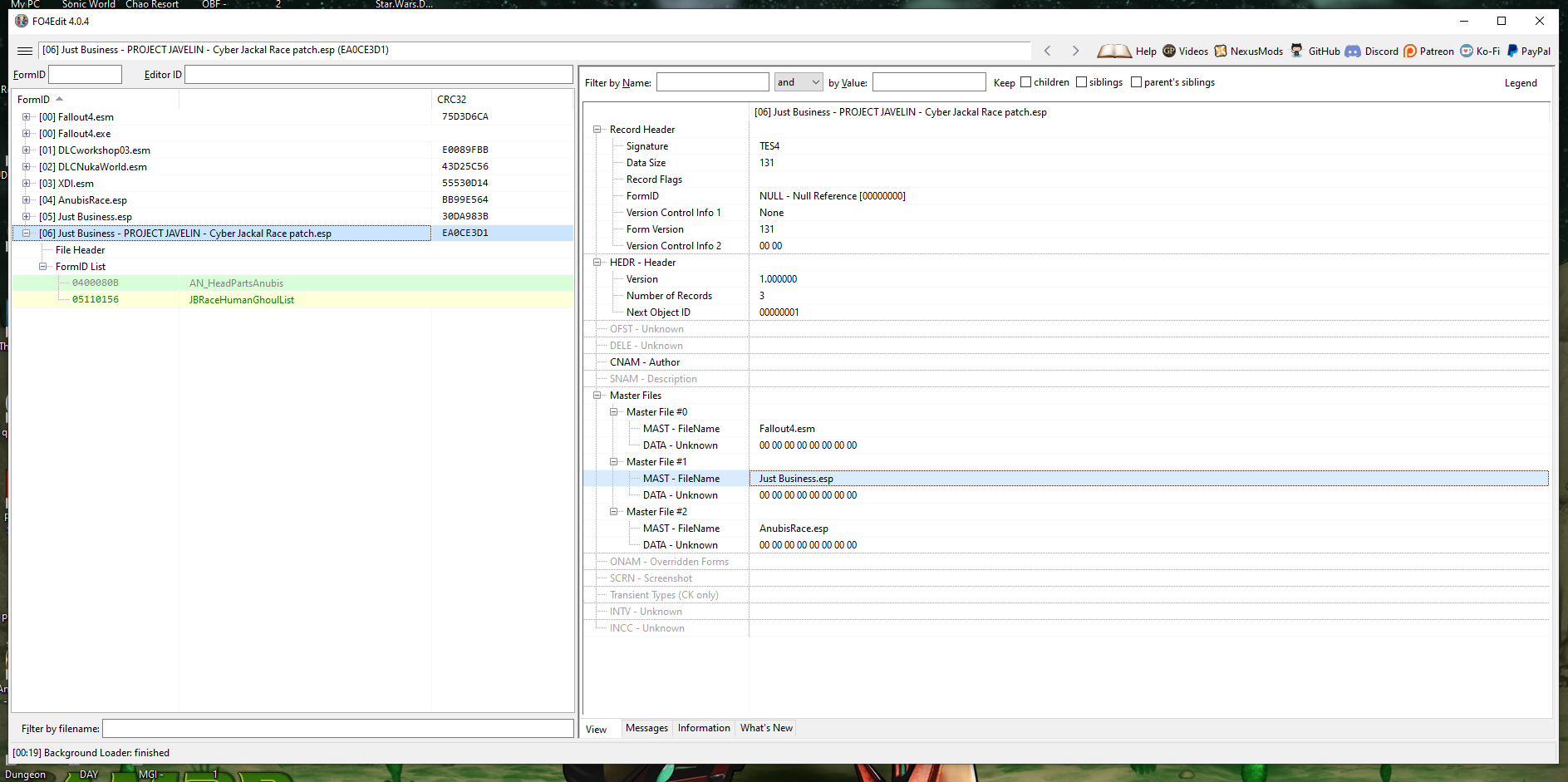Open PayPal link icon
This screenshot has width=1568, height=782.
pos(1512,51)
